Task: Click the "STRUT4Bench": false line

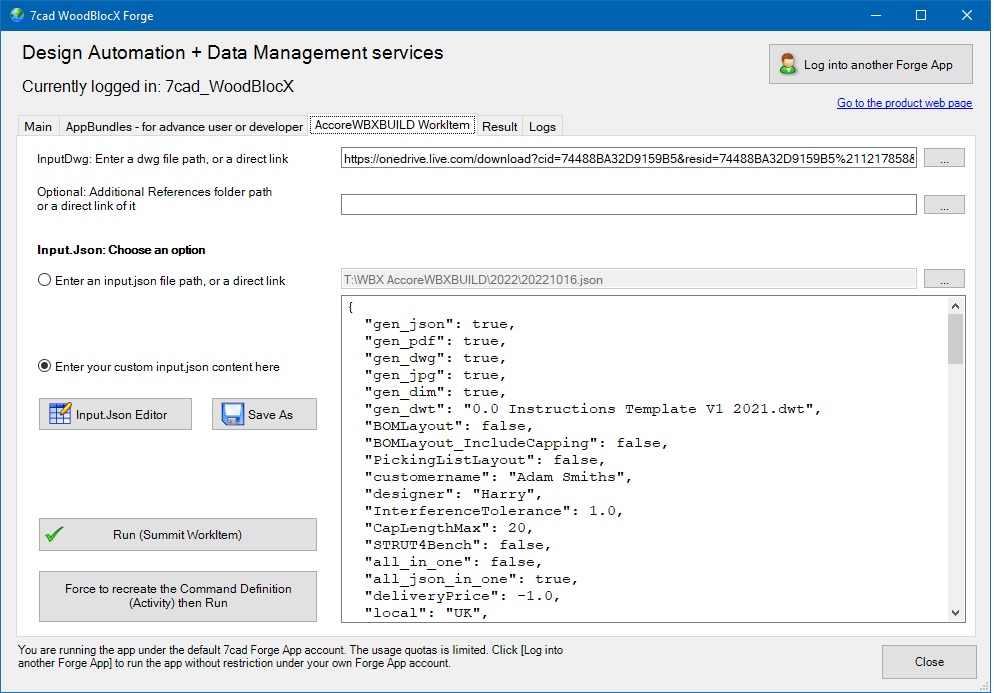Action: 458,545
